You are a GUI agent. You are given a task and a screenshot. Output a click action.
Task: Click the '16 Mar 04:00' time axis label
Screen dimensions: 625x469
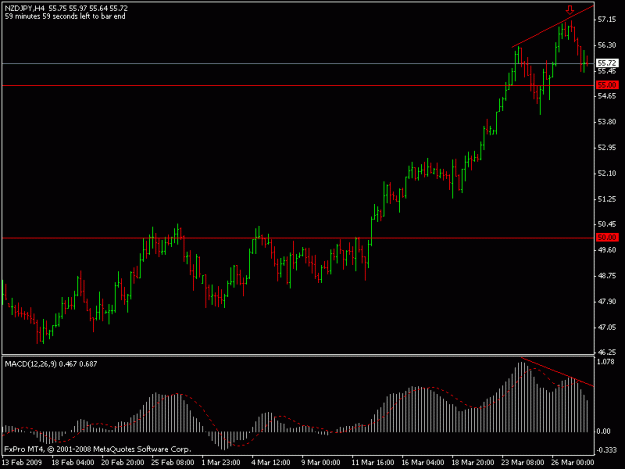423,463
